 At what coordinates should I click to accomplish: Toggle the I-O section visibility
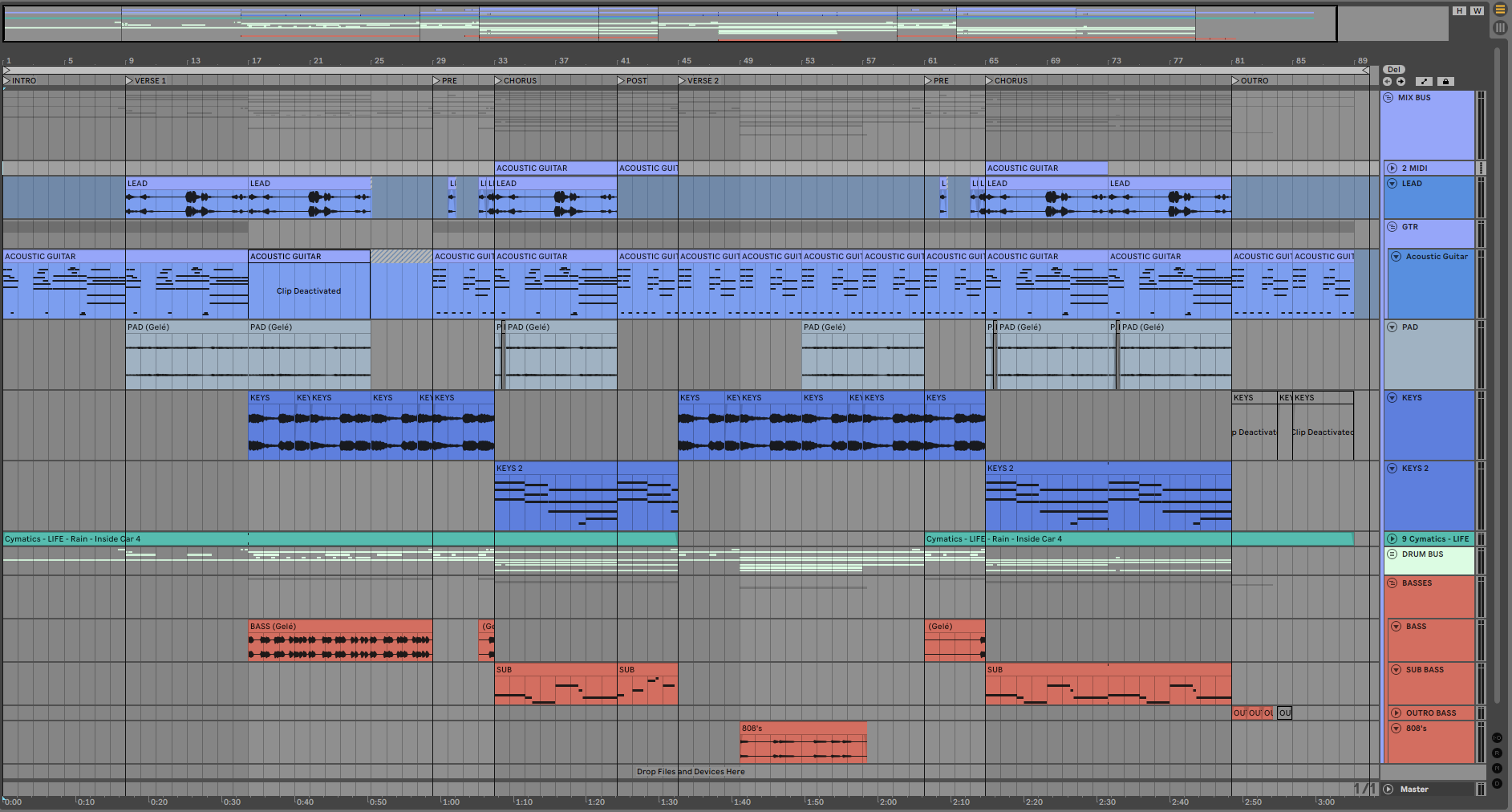(x=1497, y=738)
